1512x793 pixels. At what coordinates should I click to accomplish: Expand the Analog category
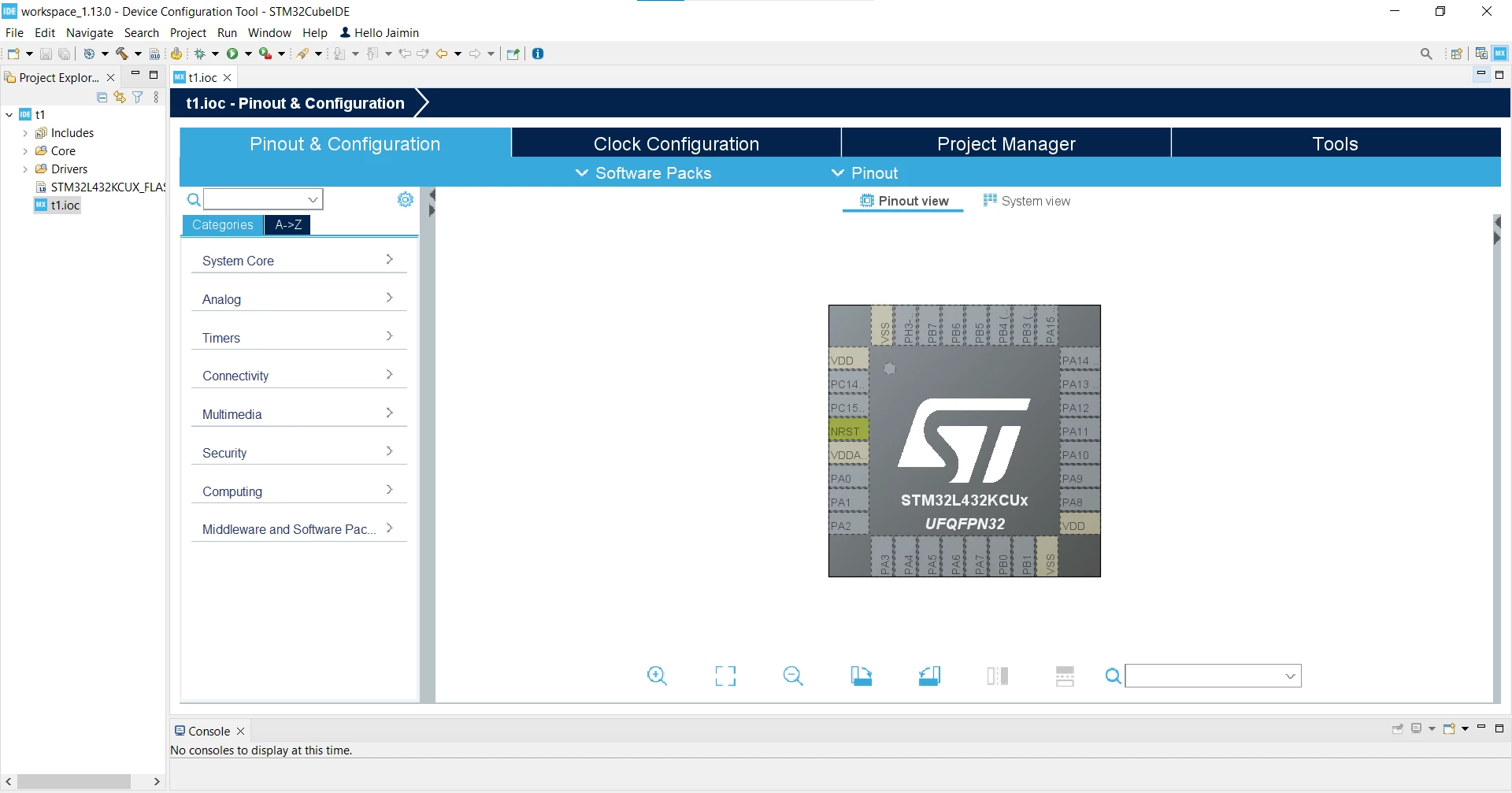[x=298, y=298]
